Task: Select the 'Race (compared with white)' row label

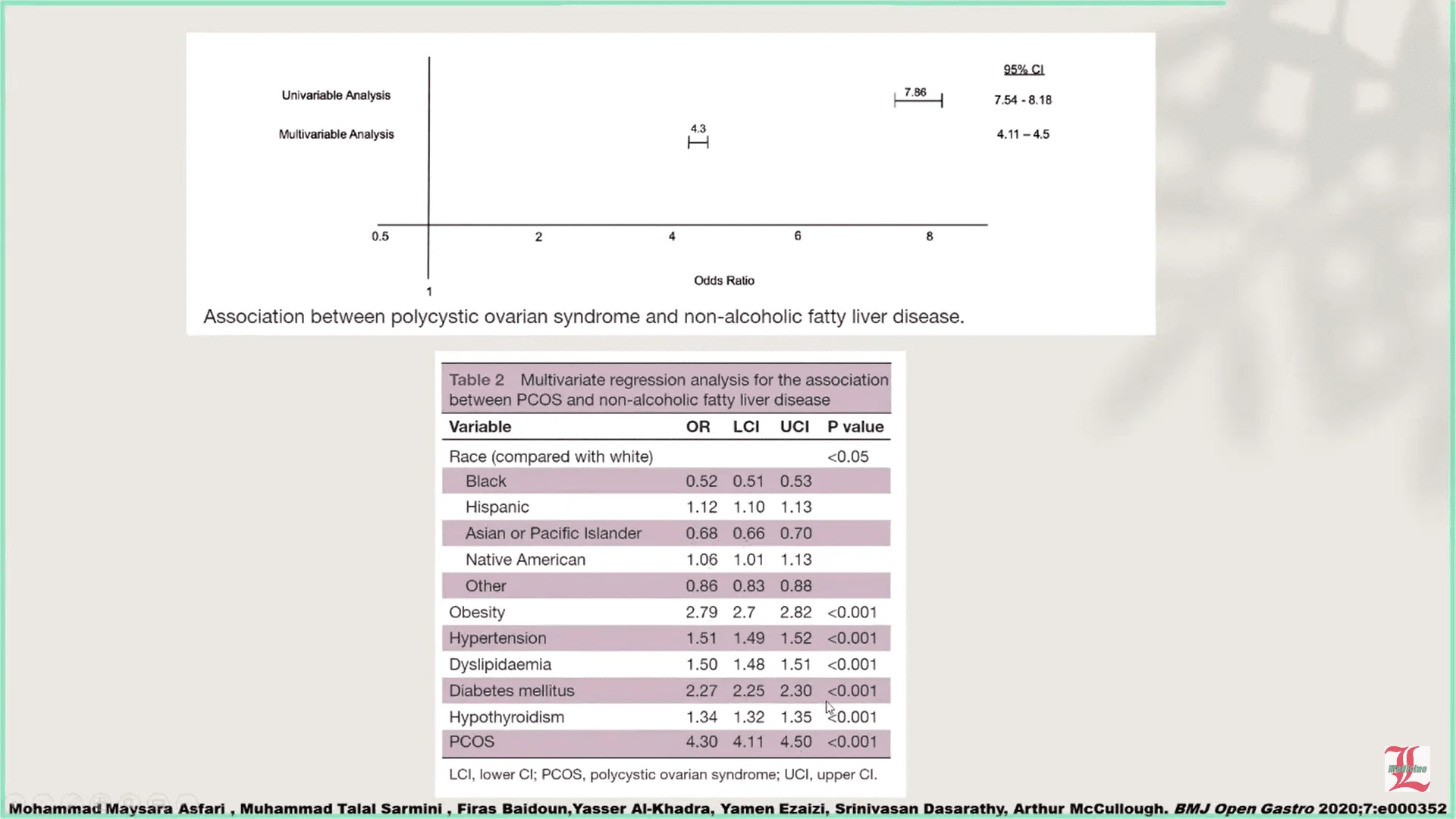Action: (551, 457)
